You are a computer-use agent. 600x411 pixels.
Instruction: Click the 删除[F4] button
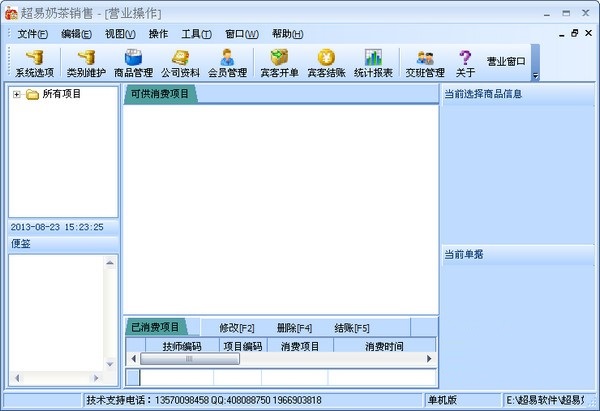click(294, 328)
